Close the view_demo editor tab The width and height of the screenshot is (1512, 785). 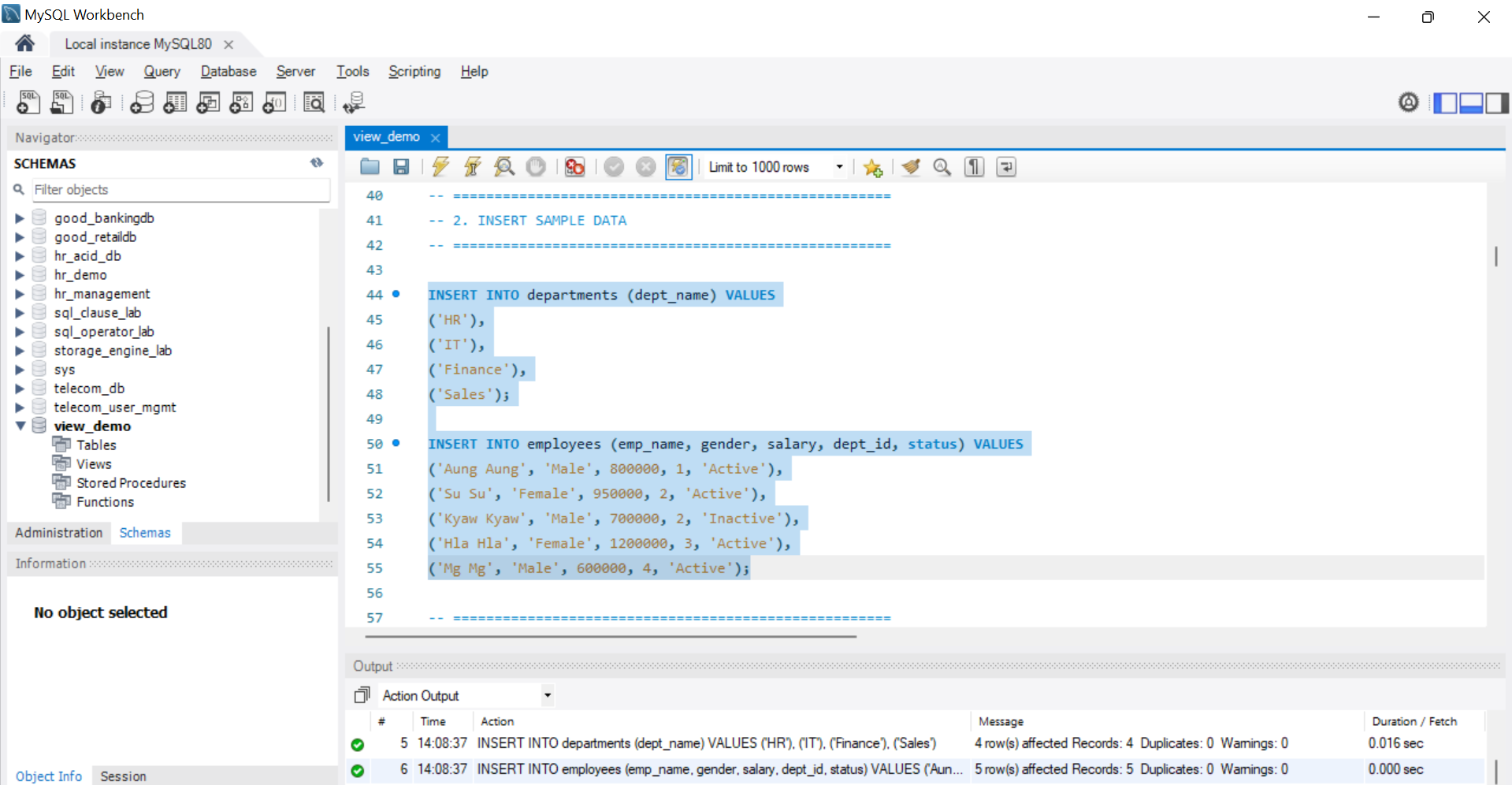435,137
